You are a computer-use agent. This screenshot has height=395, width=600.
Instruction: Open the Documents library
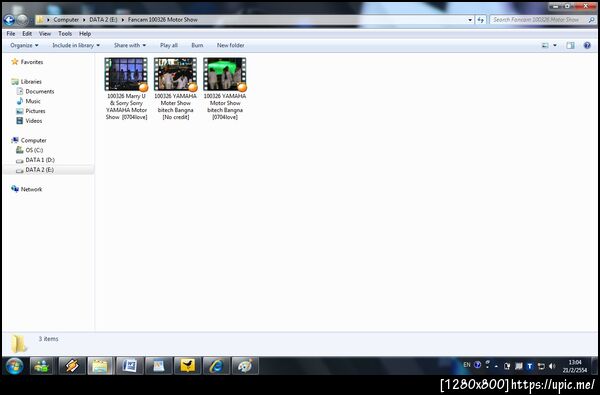35,91
